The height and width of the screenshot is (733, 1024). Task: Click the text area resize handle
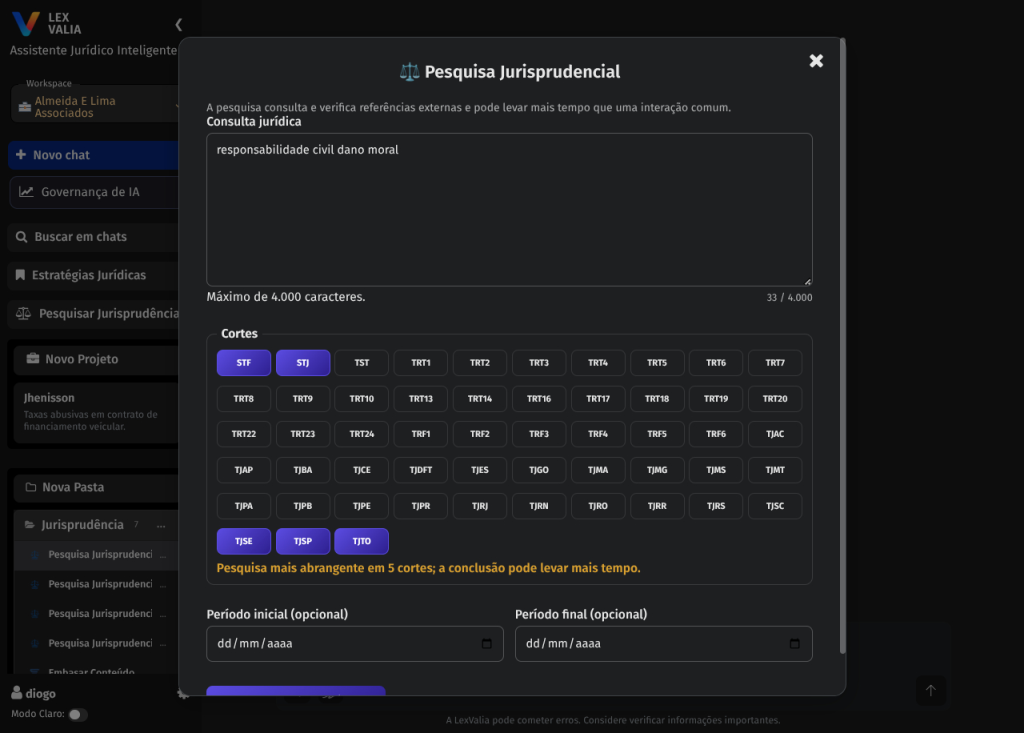click(807, 282)
